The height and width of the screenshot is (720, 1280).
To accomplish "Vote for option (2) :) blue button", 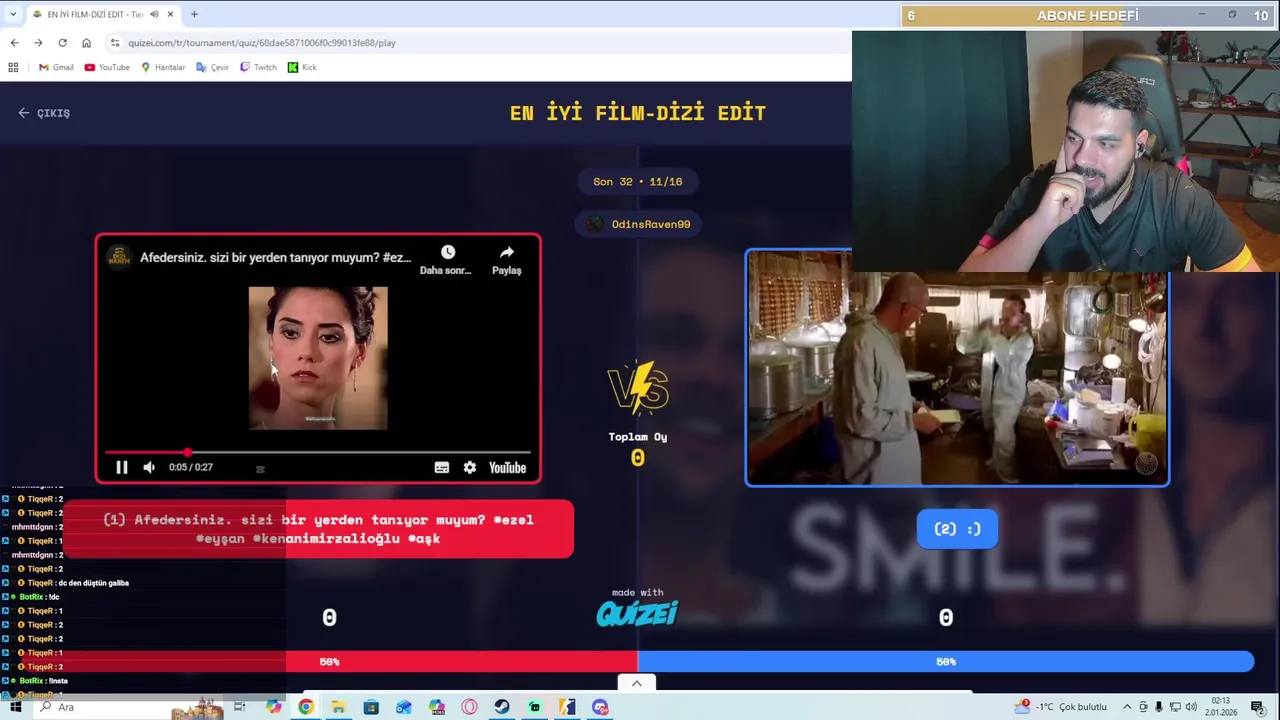I will [x=957, y=529].
